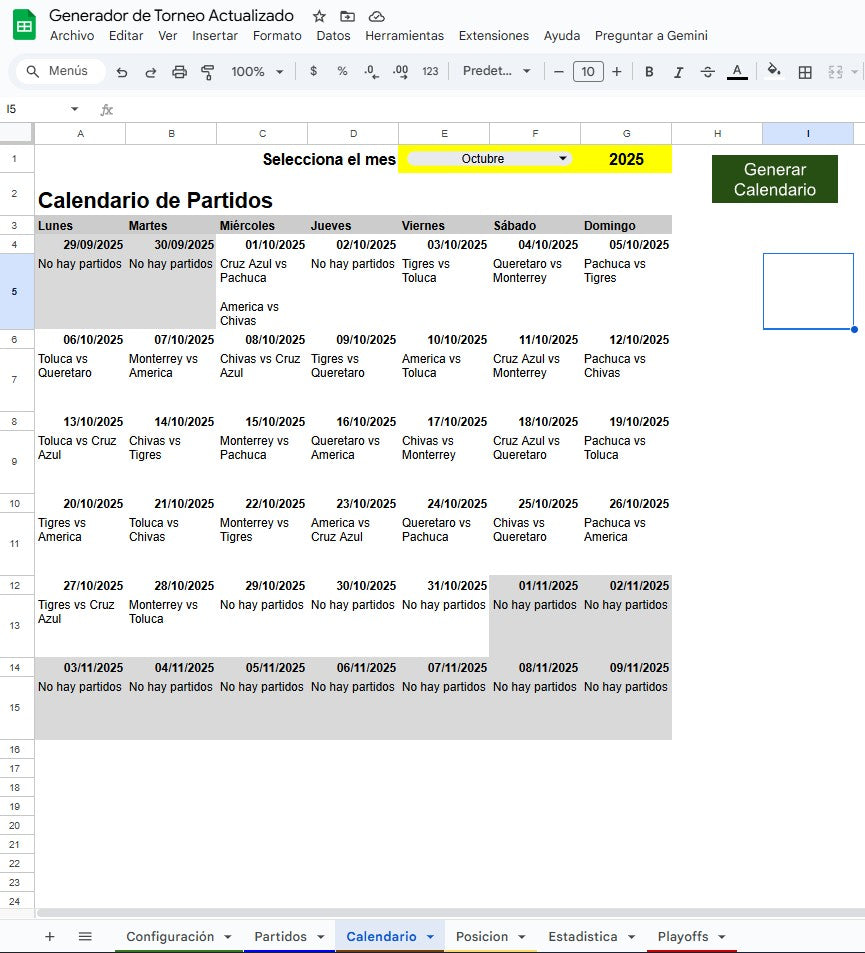The width and height of the screenshot is (865, 953).
Task: Open the zoom level dropdown
Action: tap(257, 71)
